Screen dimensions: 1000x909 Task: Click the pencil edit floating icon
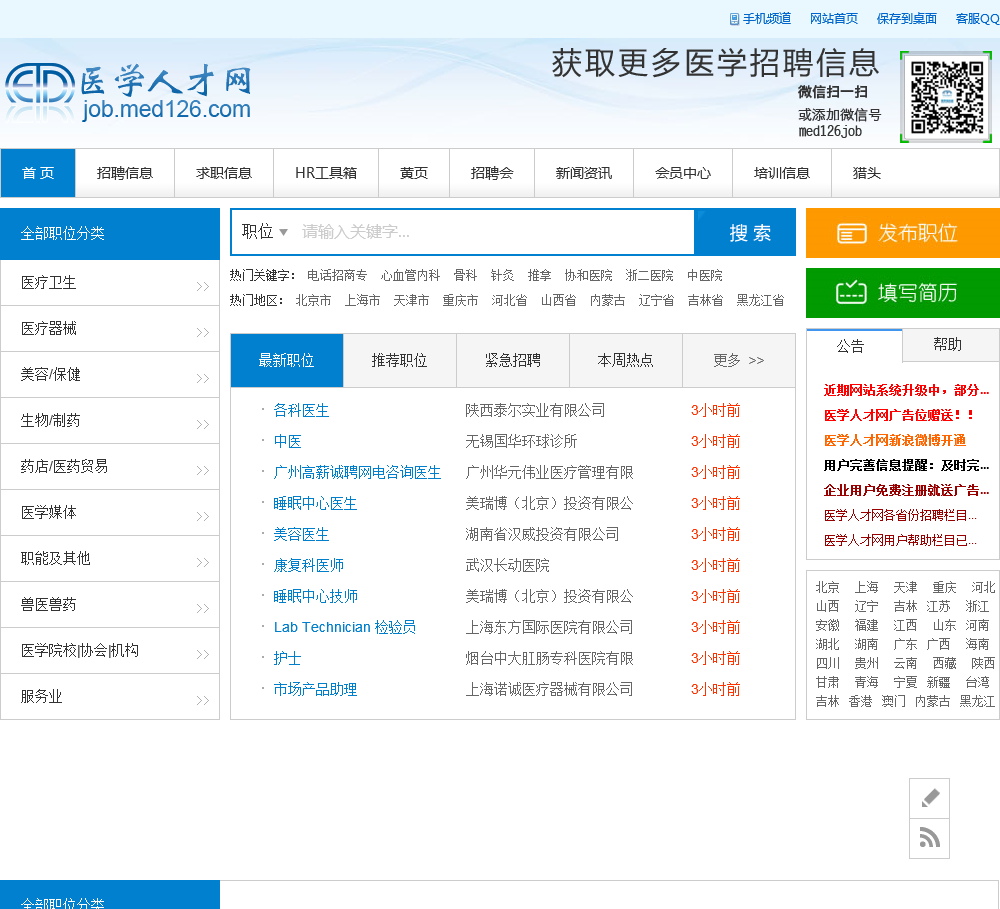click(929, 798)
